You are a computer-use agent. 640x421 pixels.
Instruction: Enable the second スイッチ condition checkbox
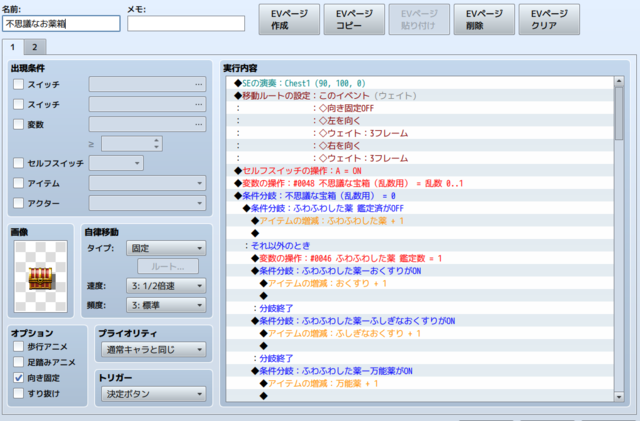(x=18, y=104)
